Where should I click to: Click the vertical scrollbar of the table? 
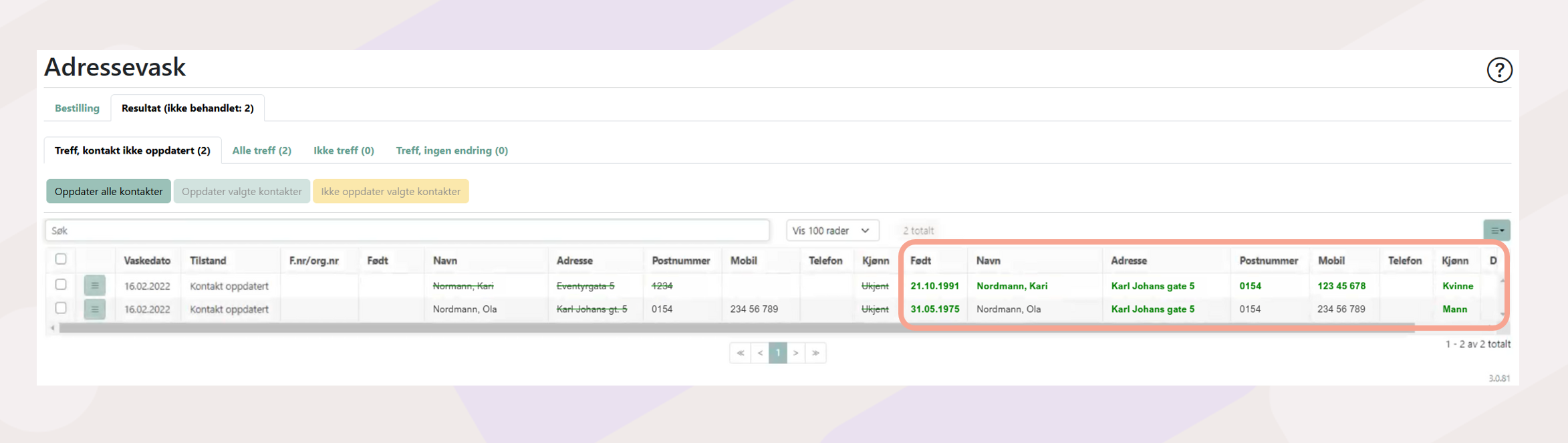[x=1502, y=297]
